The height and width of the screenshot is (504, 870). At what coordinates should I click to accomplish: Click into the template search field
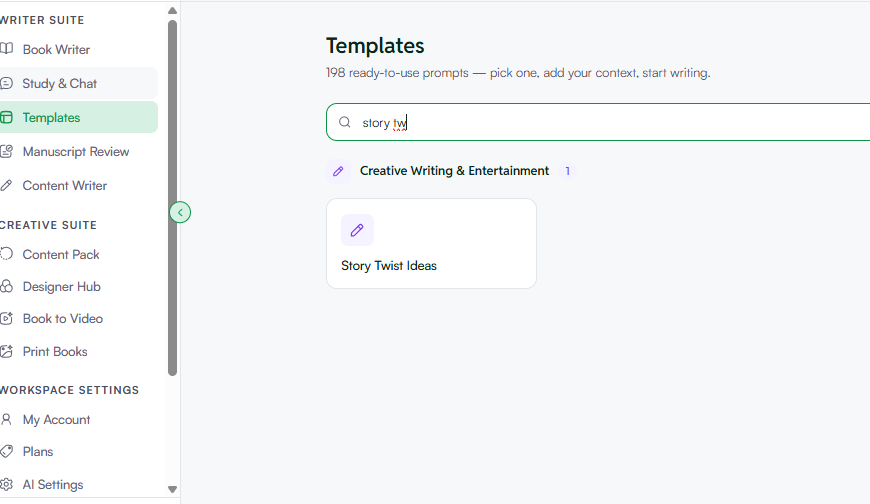(598, 122)
